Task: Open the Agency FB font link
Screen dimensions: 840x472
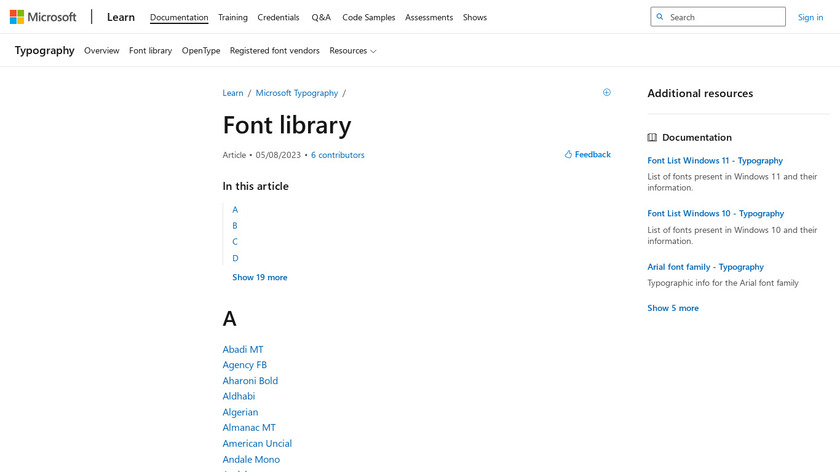Action: click(245, 365)
